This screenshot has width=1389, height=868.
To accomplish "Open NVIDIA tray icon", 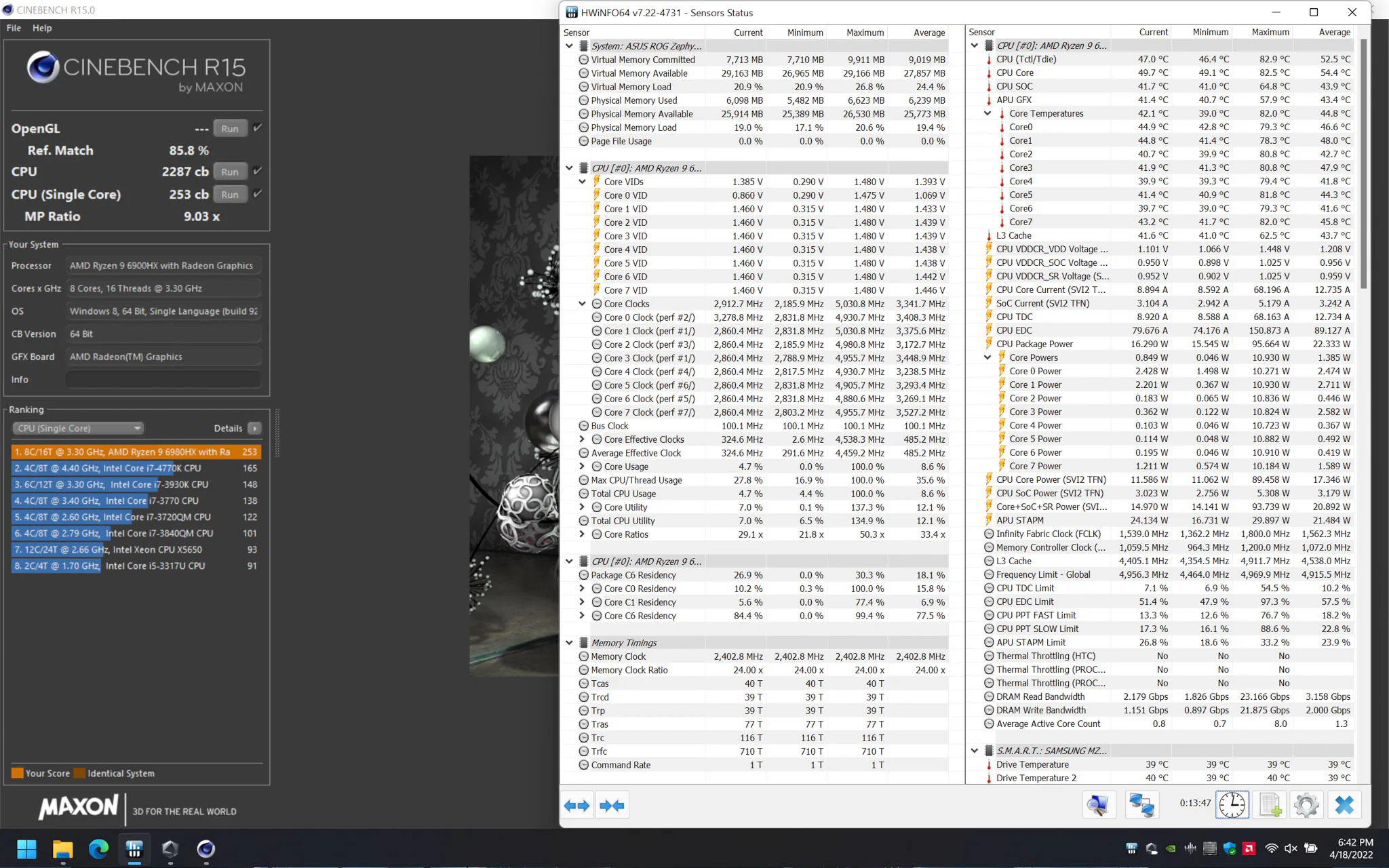I will pos(1171,848).
